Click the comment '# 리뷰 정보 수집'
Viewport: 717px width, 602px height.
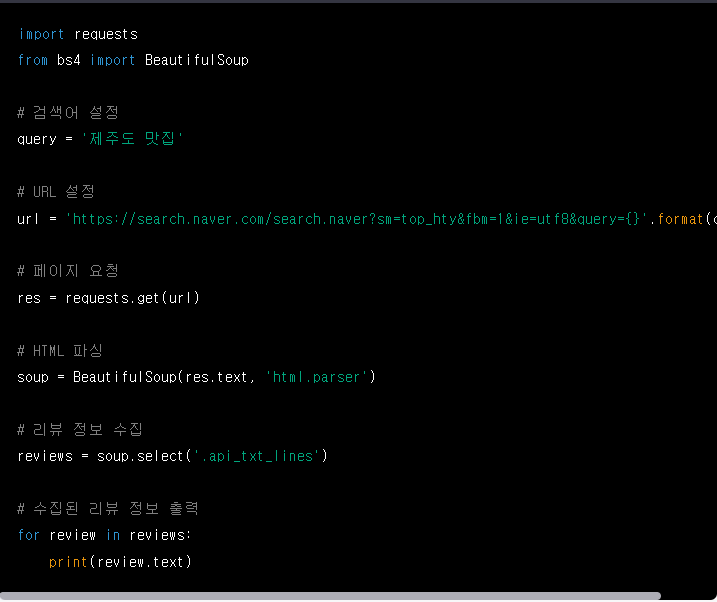(x=80, y=430)
